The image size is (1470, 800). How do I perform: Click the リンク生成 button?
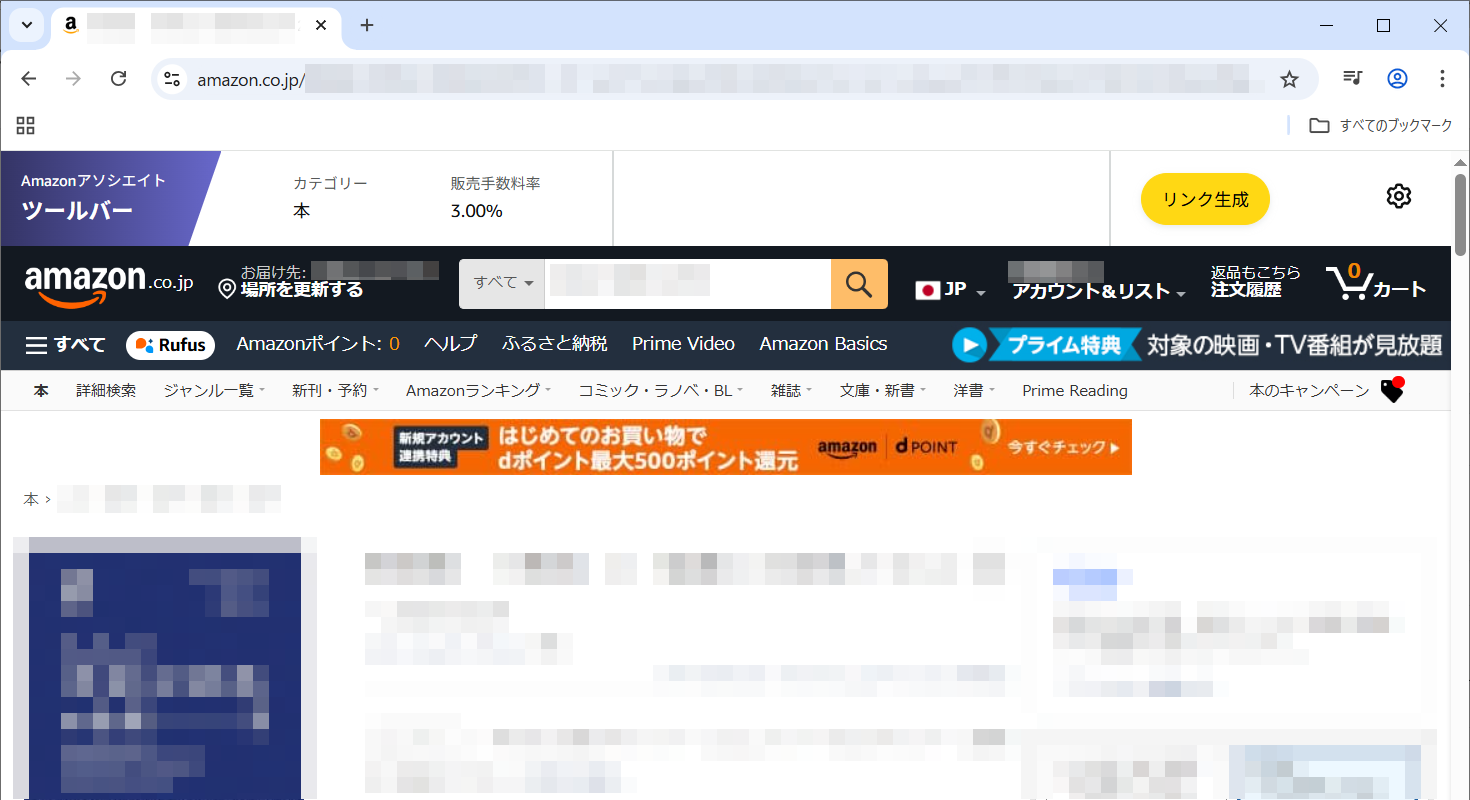[x=1204, y=199]
